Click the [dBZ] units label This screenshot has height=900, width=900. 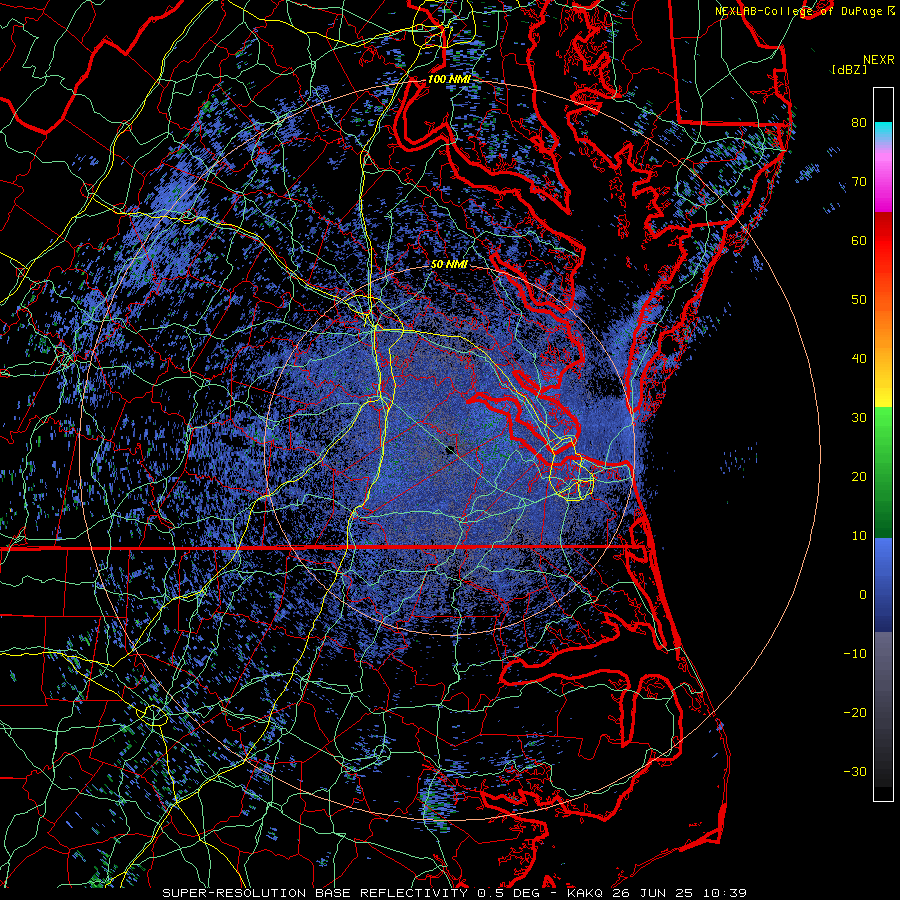tap(849, 70)
